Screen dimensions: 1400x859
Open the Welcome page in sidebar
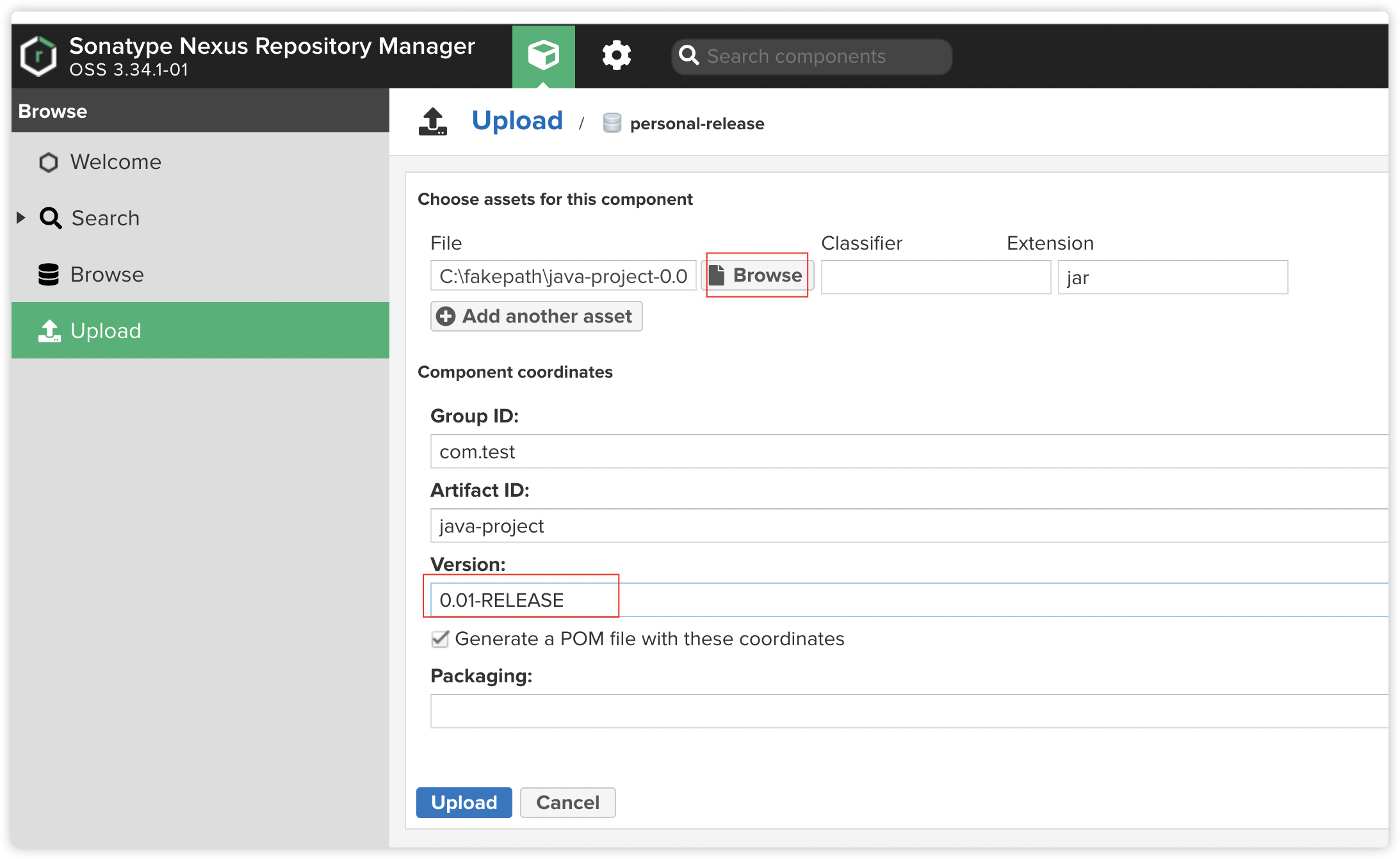pyautogui.click(x=200, y=162)
